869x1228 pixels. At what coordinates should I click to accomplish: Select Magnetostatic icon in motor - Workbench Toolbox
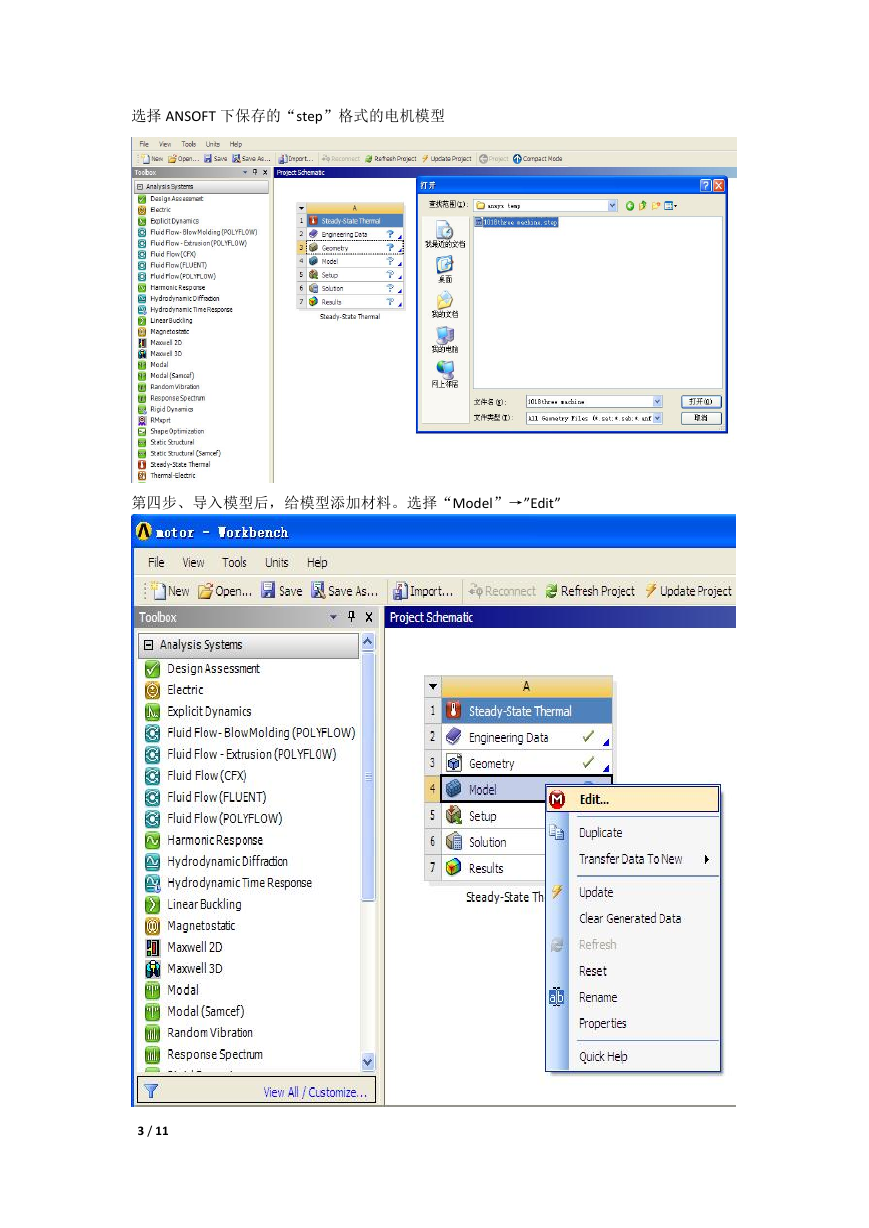coord(153,926)
